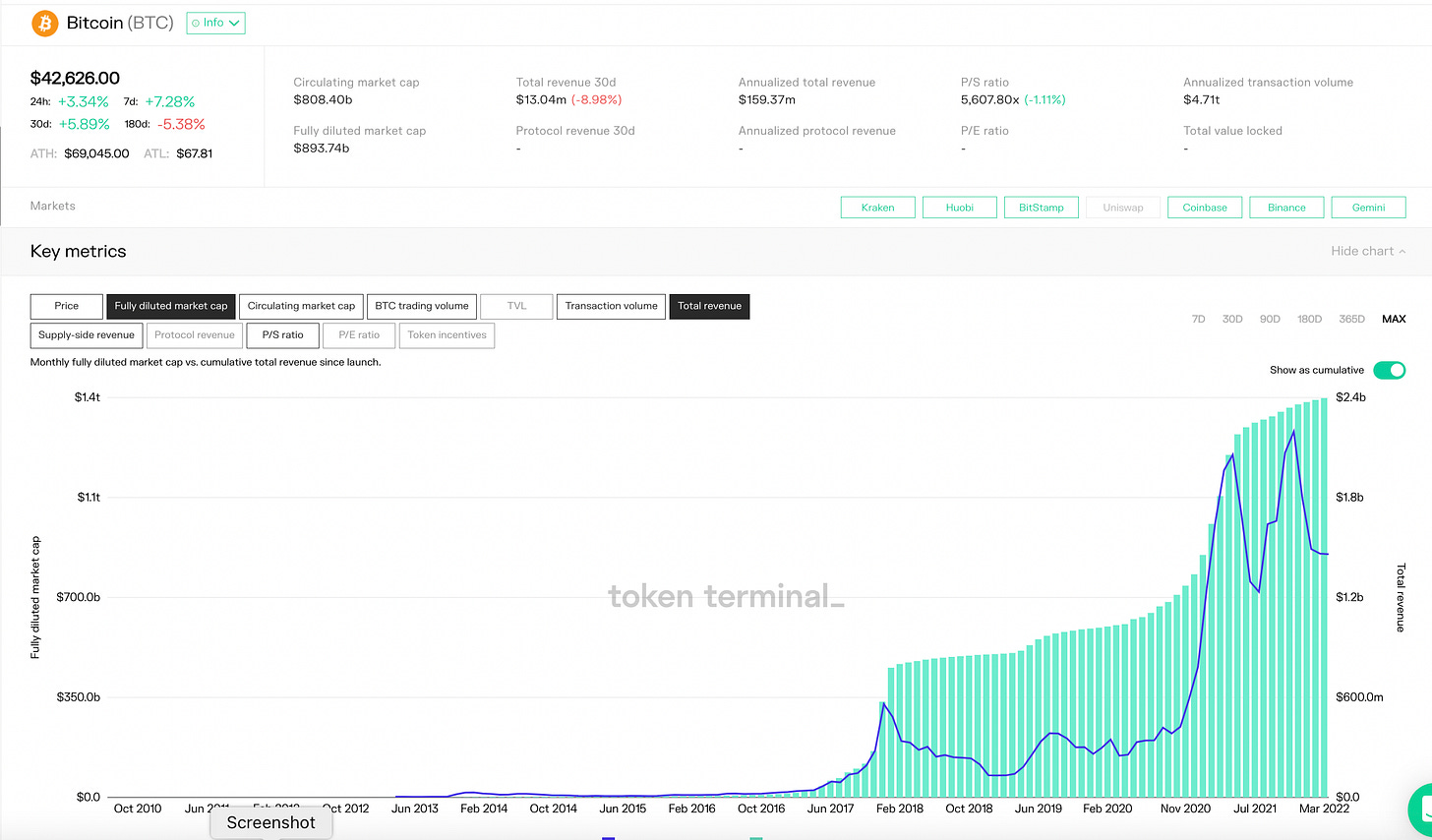Select the 7D time range
This screenshot has width=1432, height=840.
click(1198, 319)
